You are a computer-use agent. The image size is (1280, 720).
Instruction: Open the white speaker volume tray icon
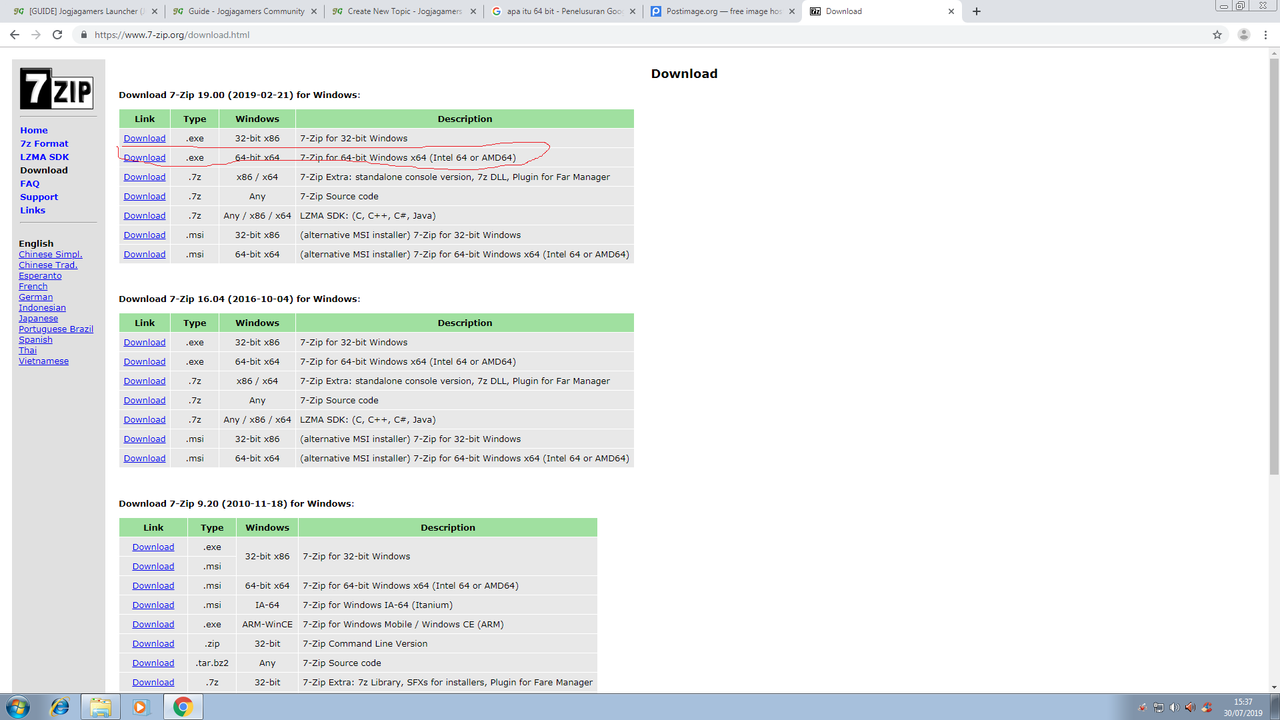point(1174,707)
